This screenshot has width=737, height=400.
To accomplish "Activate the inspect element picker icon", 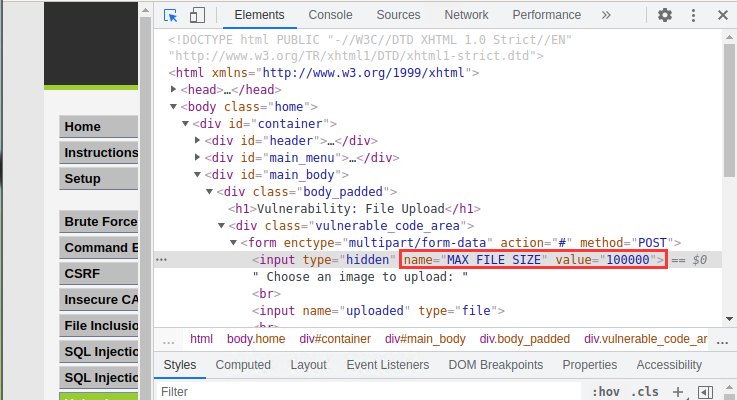I will pos(170,15).
